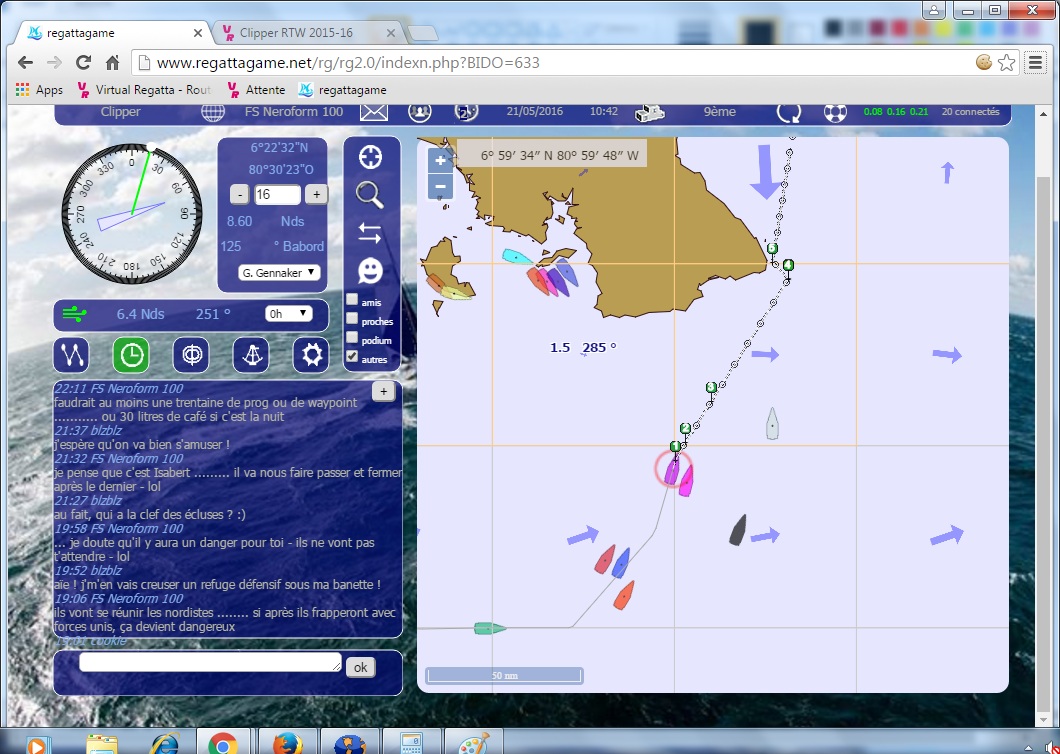1060x754 pixels.
Task: Send chat message with ok button
Action: pyautogui.click(x=360, y=667)
